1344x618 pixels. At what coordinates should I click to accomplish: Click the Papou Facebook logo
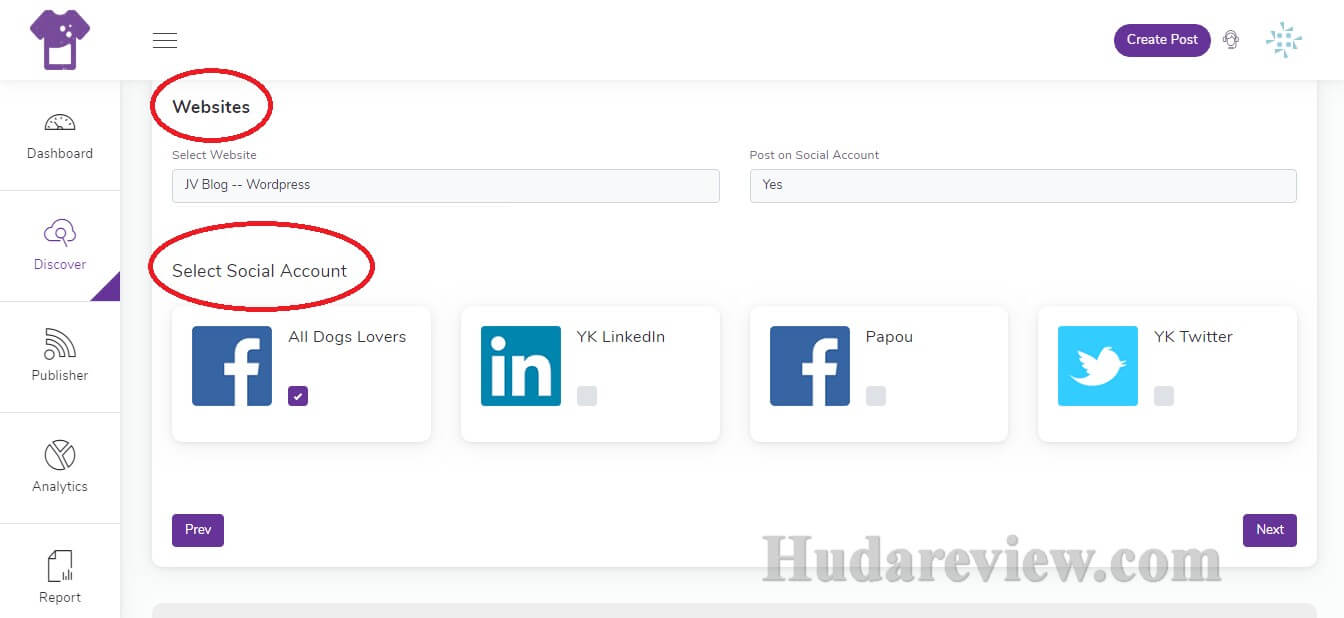[810, 366]
